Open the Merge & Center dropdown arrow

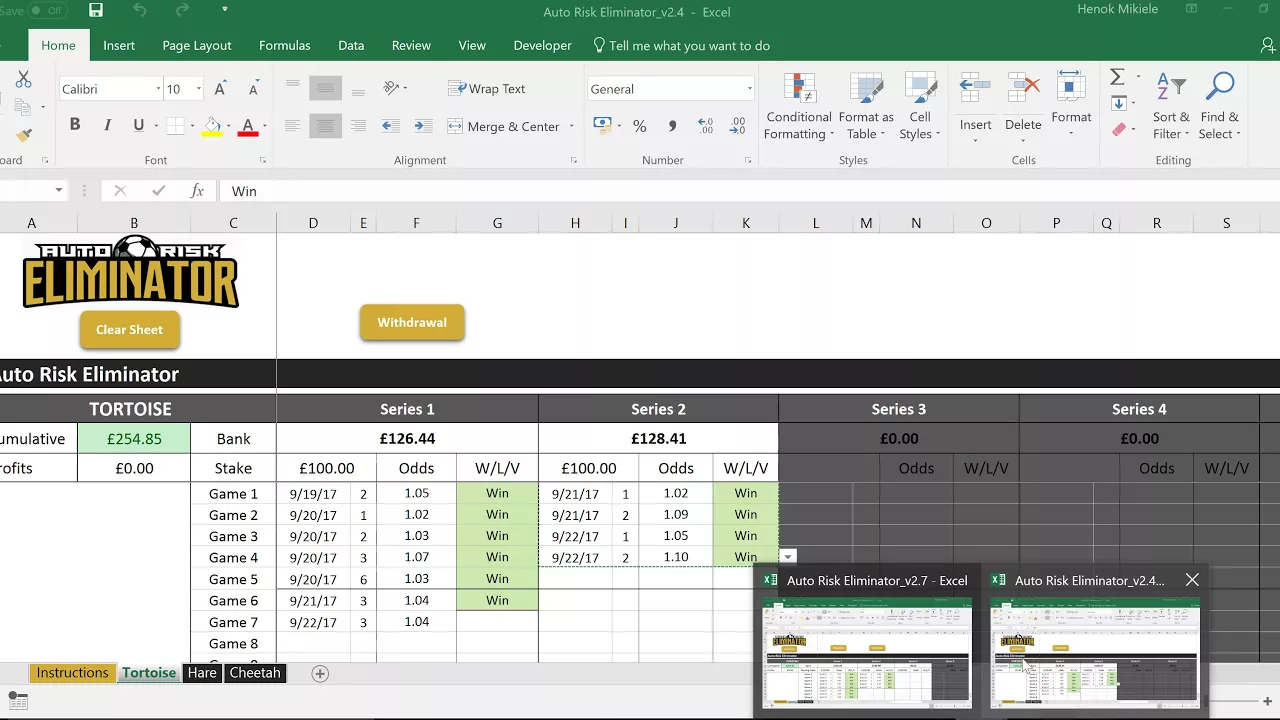coord(572,126)
